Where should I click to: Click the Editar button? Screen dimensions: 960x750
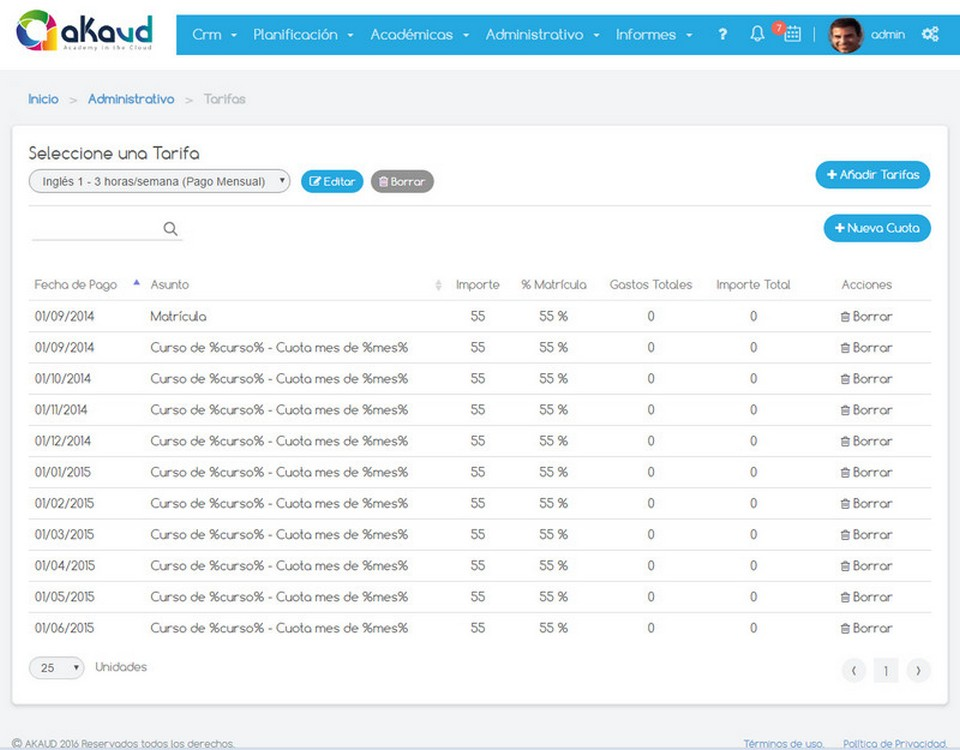click(x=332, y=182)
